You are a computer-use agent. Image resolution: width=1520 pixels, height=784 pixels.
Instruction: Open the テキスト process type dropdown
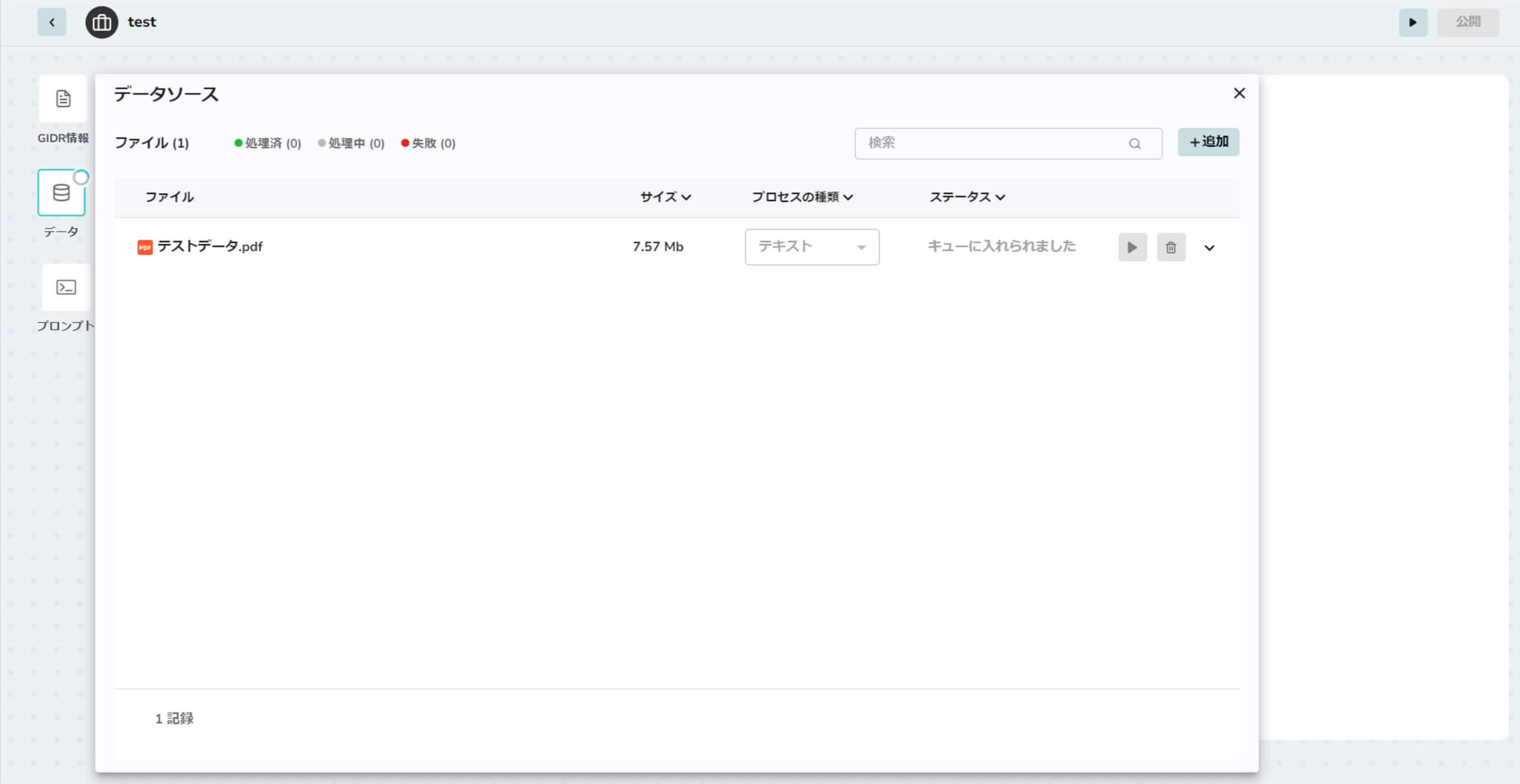click(x=812, y=247)
